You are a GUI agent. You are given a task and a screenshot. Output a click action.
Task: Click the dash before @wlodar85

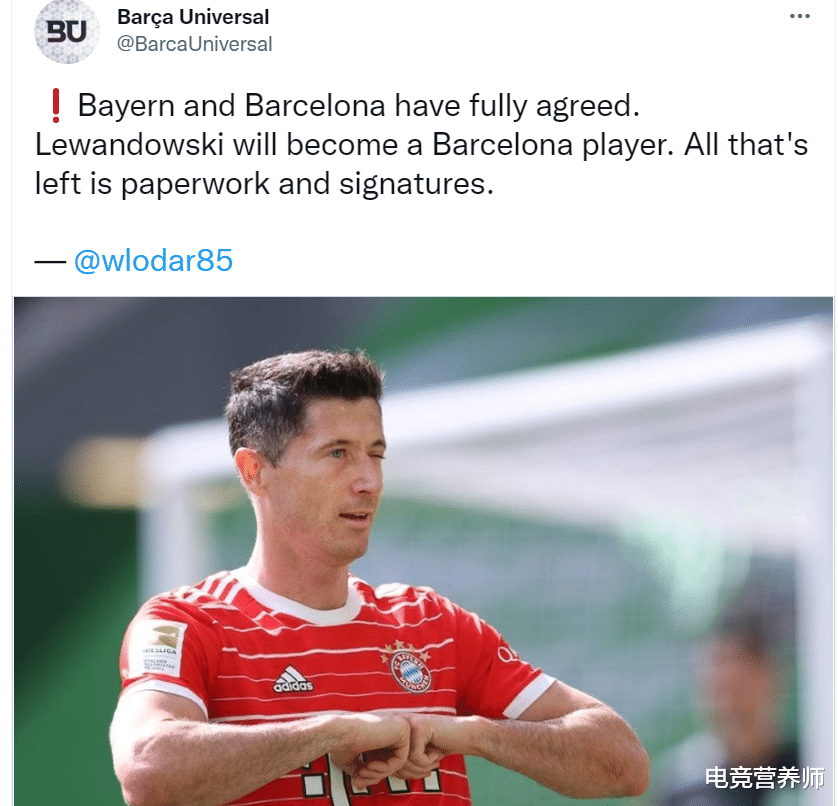tap(50, 261)
